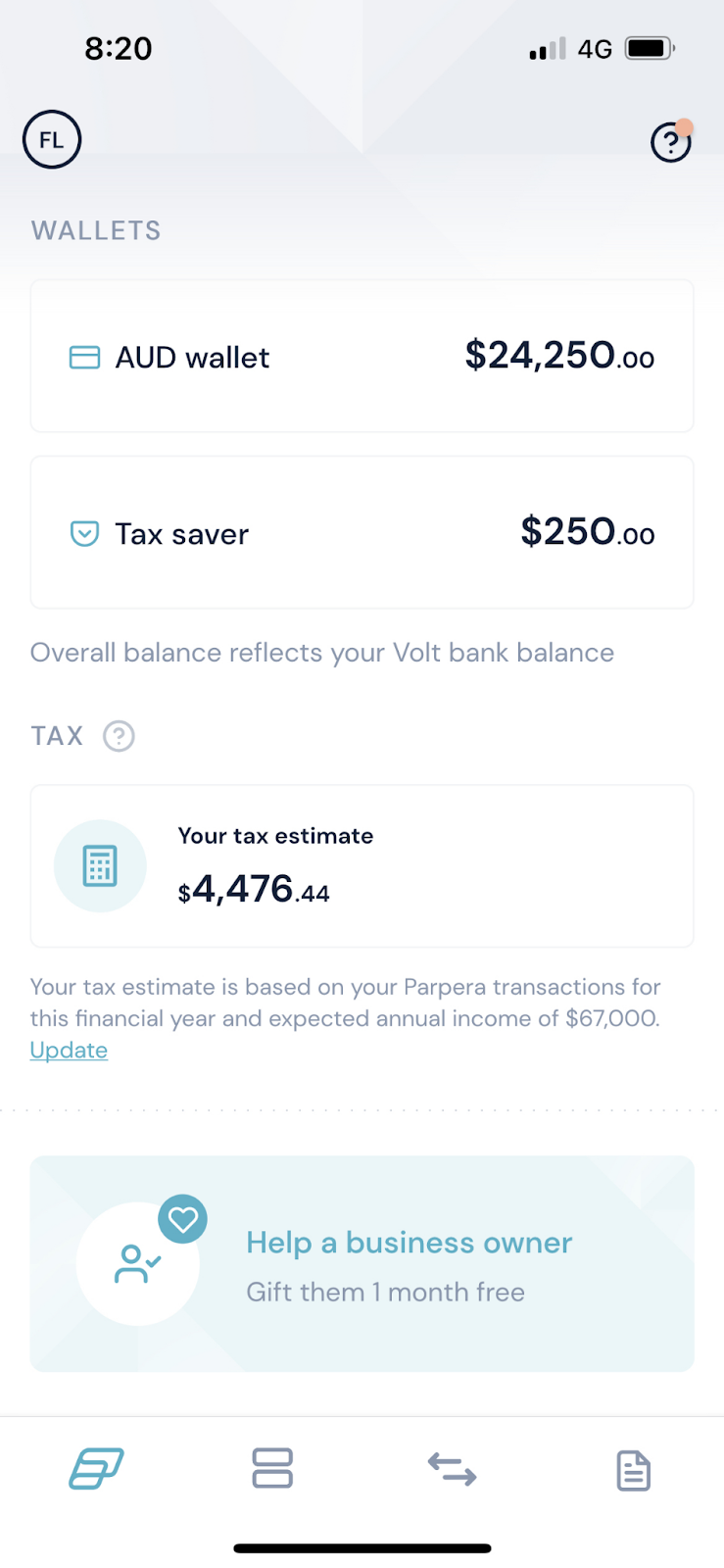724x1568 pixels.
Task: Tap the AUD wallet card icon
Action: [85, 358]
